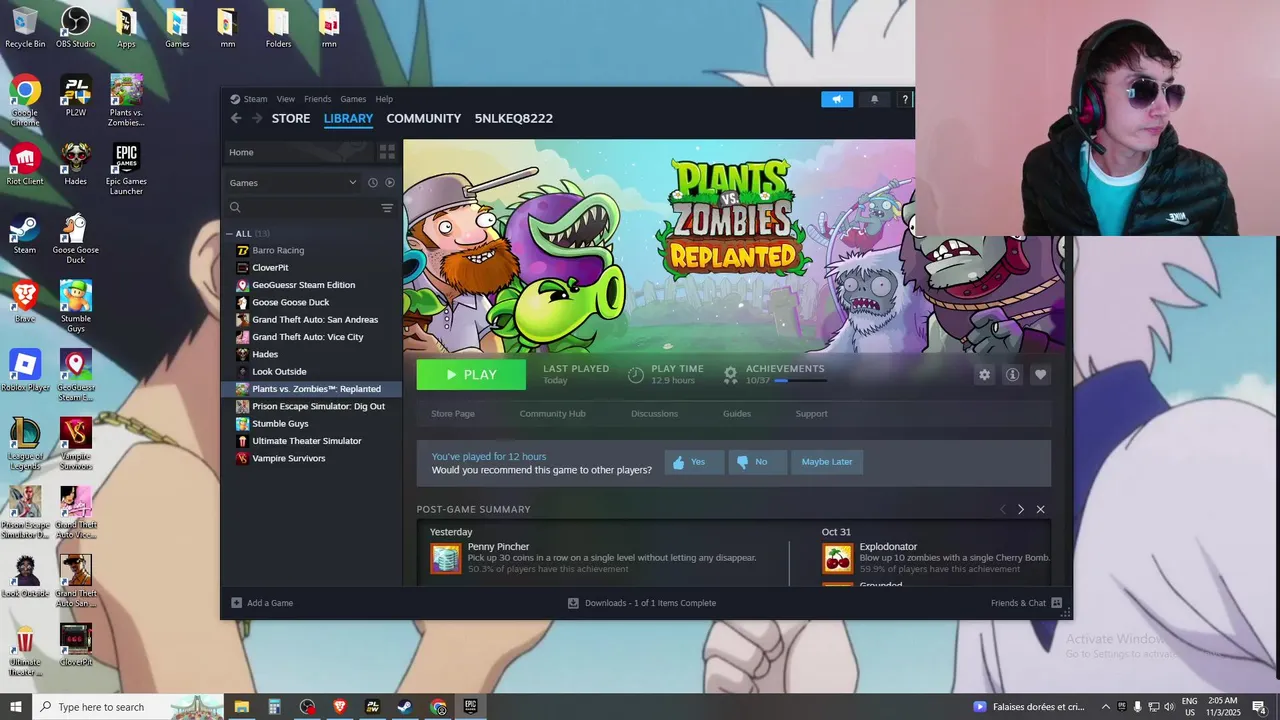This screenshot has width=1280, height=720.
Task: Click Add a Game
Action: pyautogui.click(x=262, y=603)
